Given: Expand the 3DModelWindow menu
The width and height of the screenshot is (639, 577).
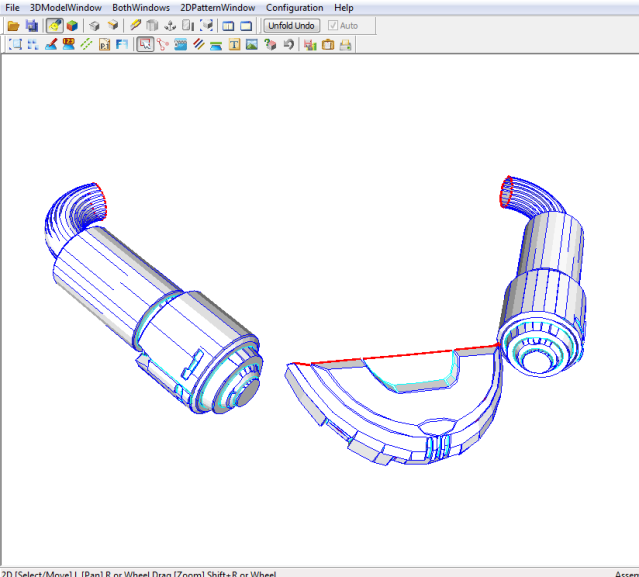Looking at the screenshot, I should (x=66, y=7).
